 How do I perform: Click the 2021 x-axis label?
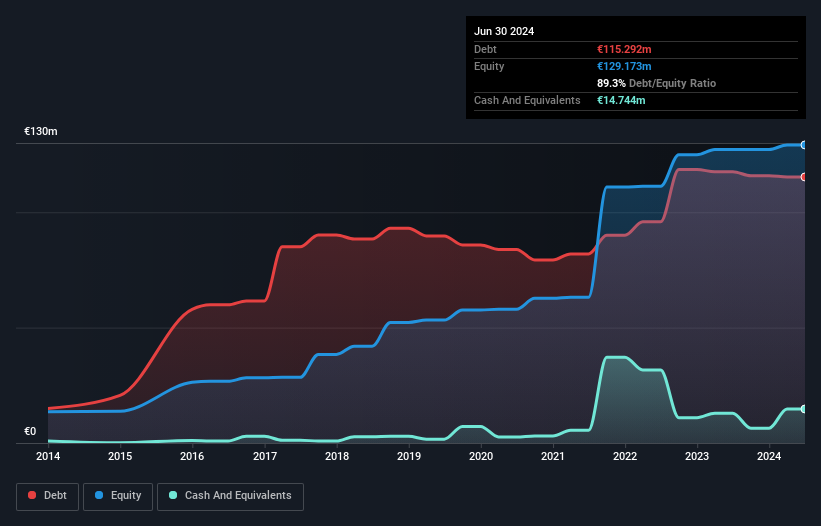[x=553, y=456]
